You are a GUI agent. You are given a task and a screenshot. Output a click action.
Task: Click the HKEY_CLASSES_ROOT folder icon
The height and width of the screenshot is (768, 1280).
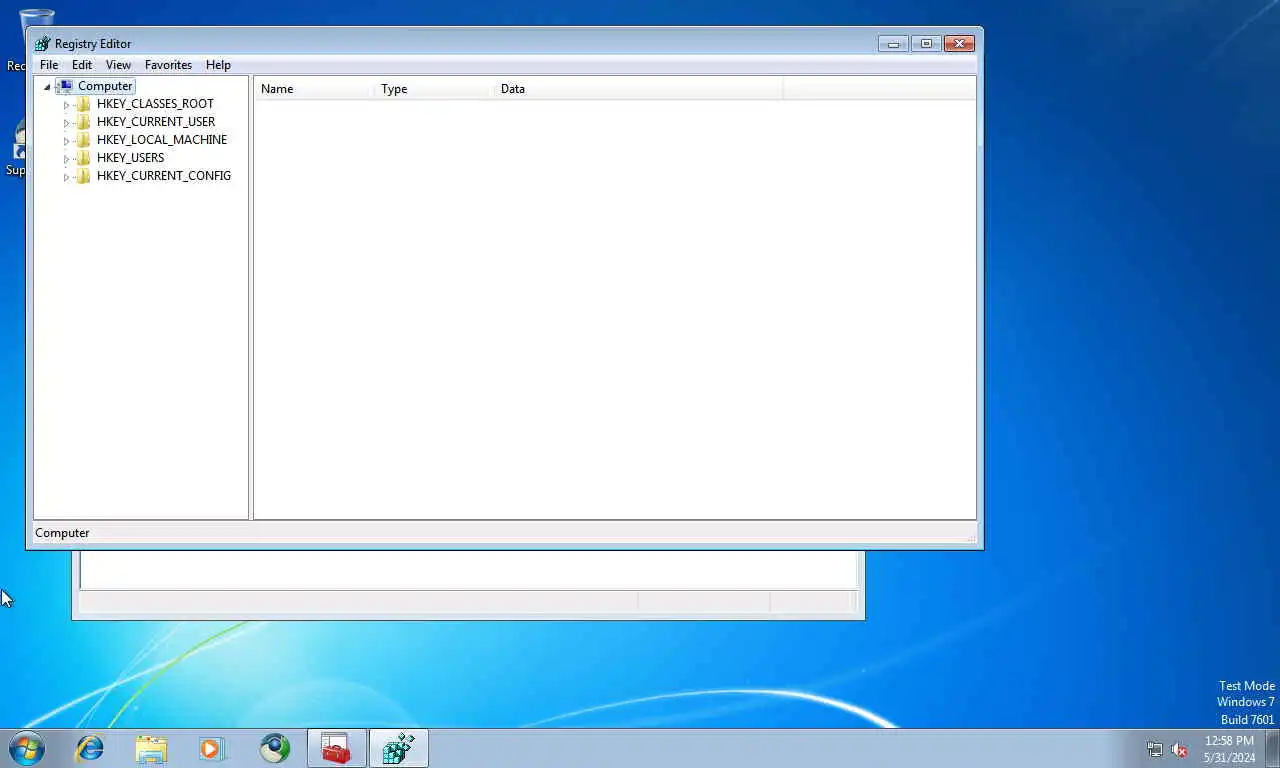[x=83, y=104]
